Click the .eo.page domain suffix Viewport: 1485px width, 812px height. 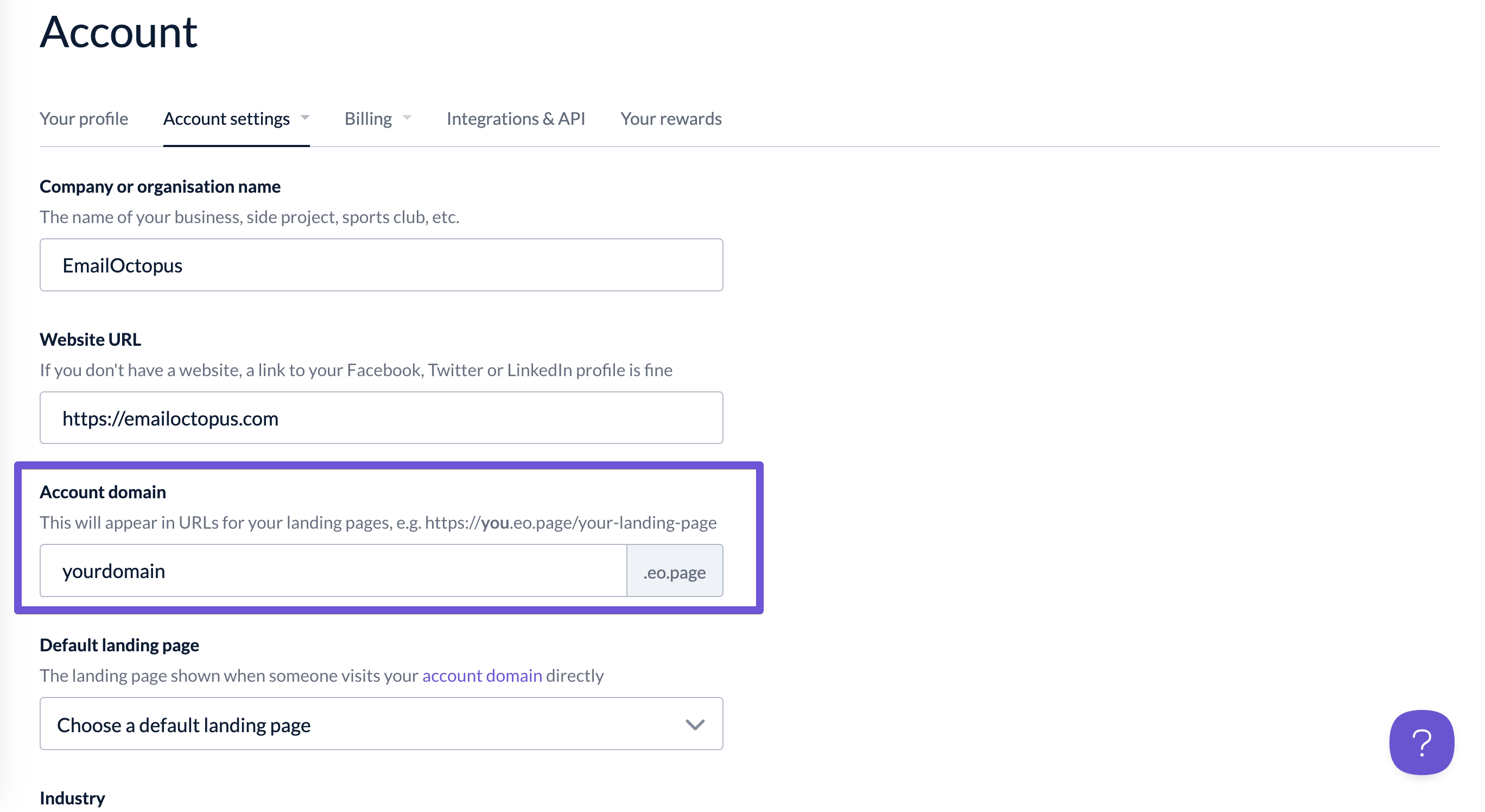675,571
